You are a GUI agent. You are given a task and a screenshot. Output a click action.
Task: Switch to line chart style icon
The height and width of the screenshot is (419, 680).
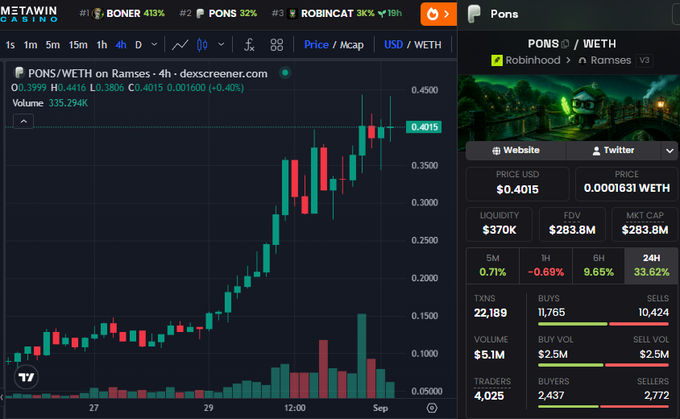(x=180, y=45)
